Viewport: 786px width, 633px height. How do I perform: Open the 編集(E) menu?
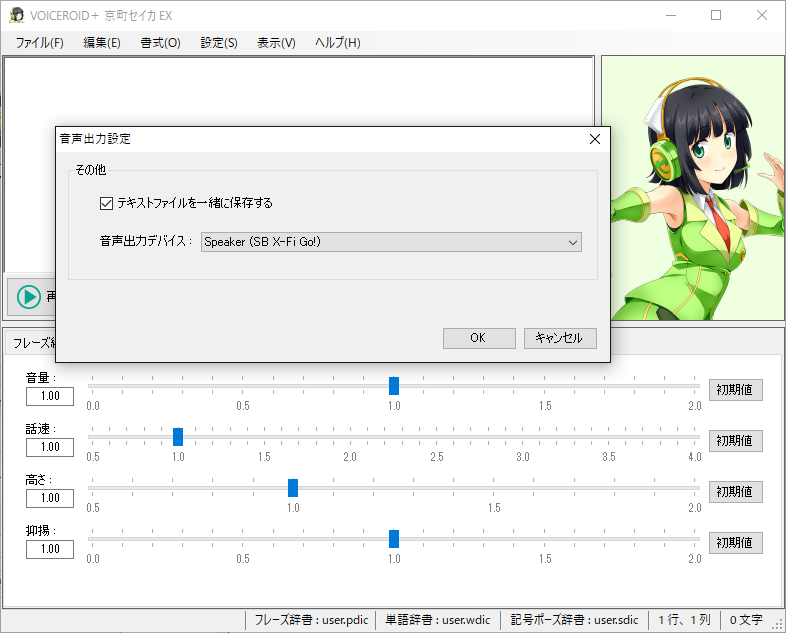coord(102,43)
